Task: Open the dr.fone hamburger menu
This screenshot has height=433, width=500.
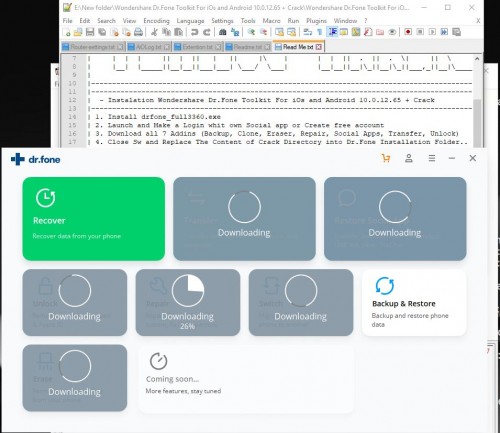Action: point(432,158)
